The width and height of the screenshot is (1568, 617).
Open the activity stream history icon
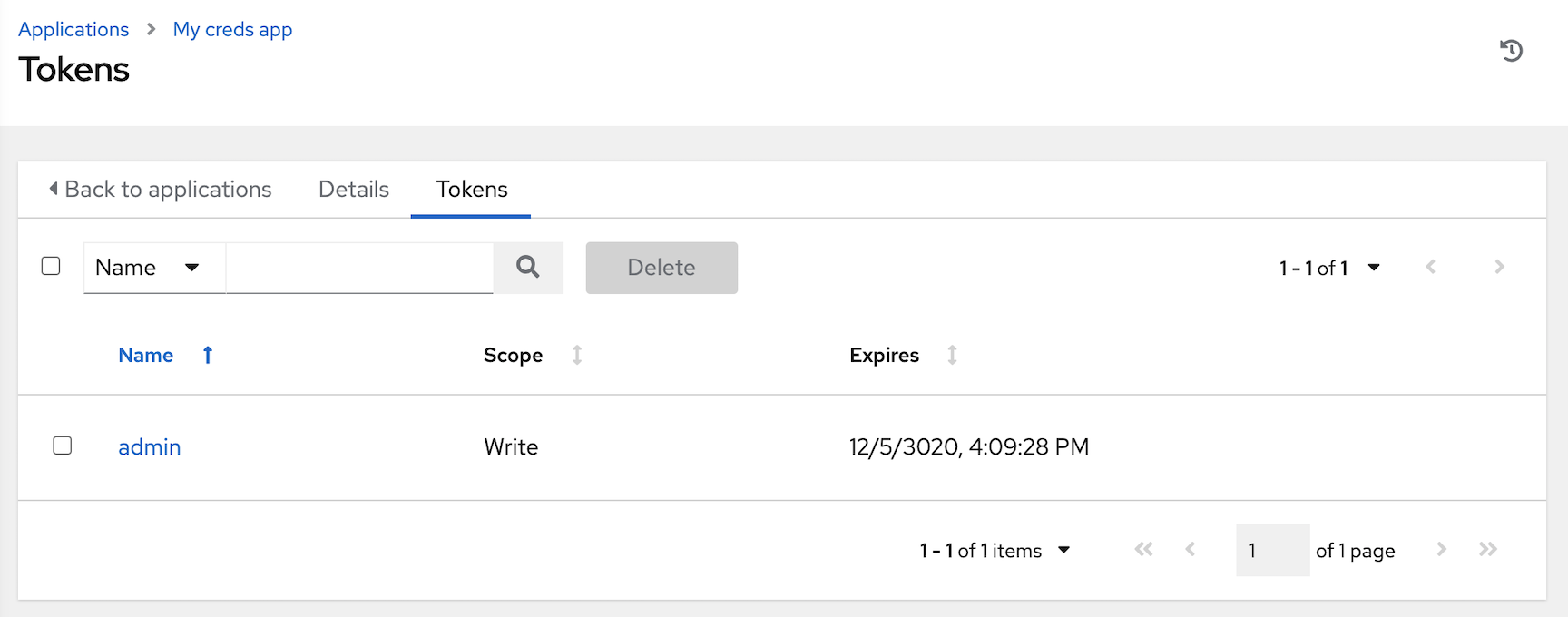1511,51
